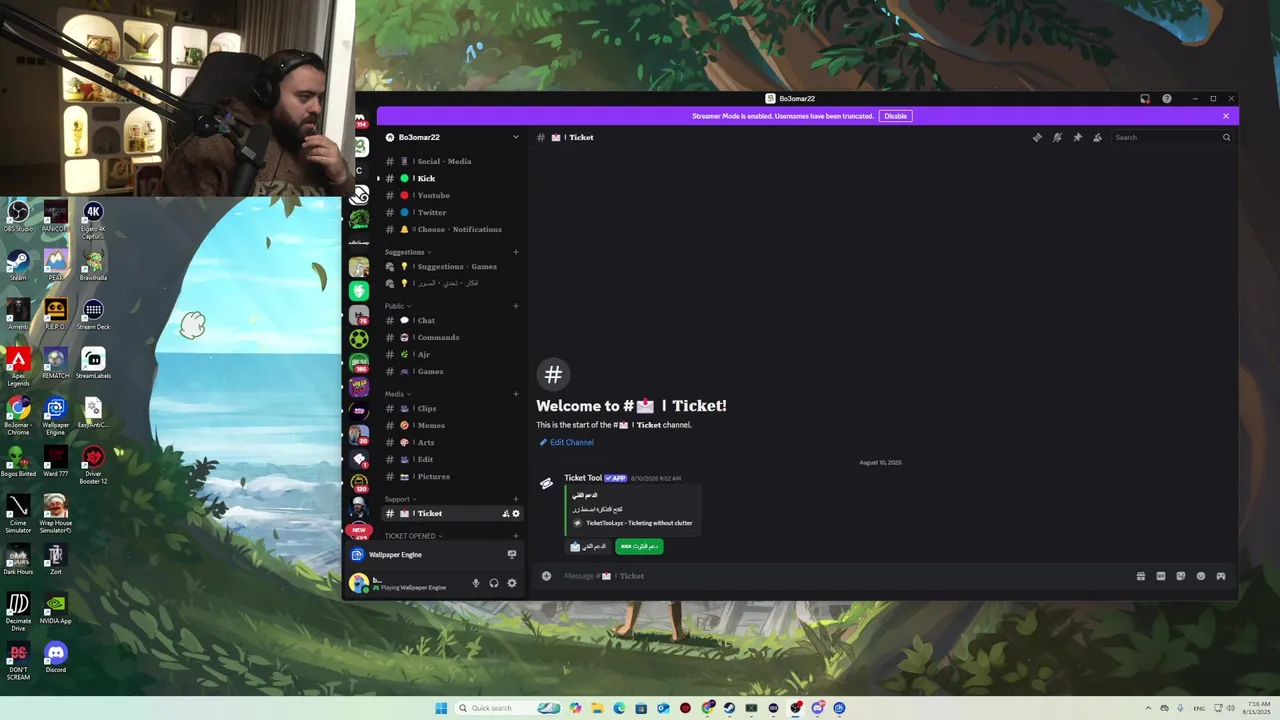Open the Social · Media channel
The image size is (1280, 720).
click(453, 161)
